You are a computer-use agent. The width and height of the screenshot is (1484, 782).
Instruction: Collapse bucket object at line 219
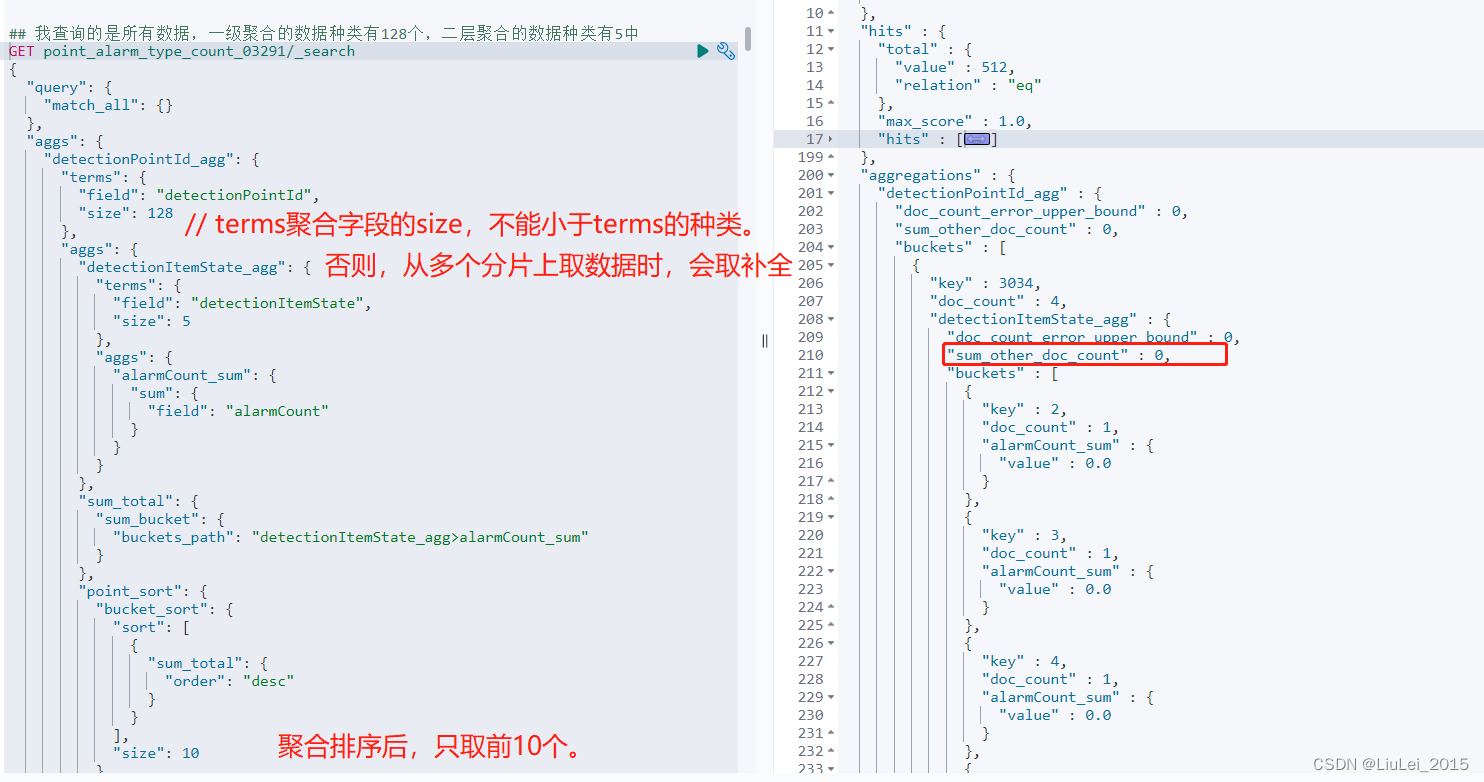[831, 517]
